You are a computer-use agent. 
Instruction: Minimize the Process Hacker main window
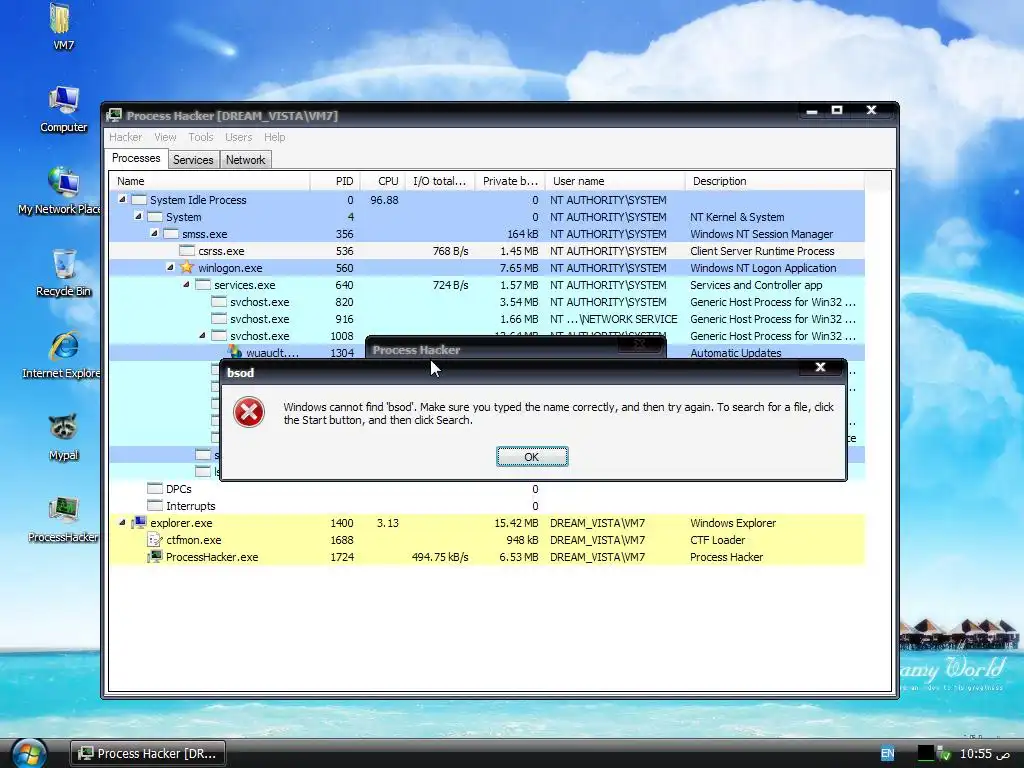812,110
